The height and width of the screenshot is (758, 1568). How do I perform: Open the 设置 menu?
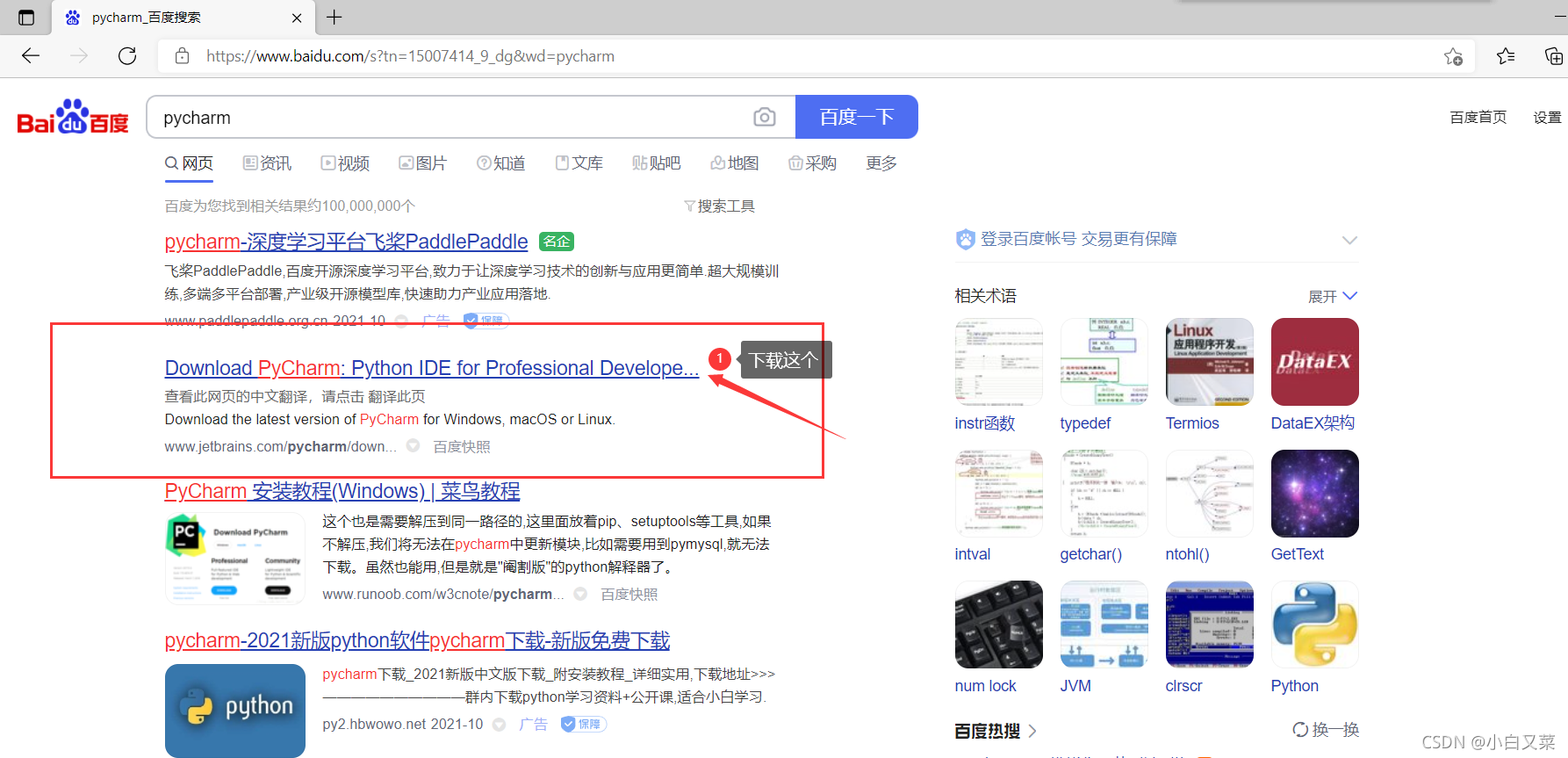pyautogui.click(x=1547, y=118)
